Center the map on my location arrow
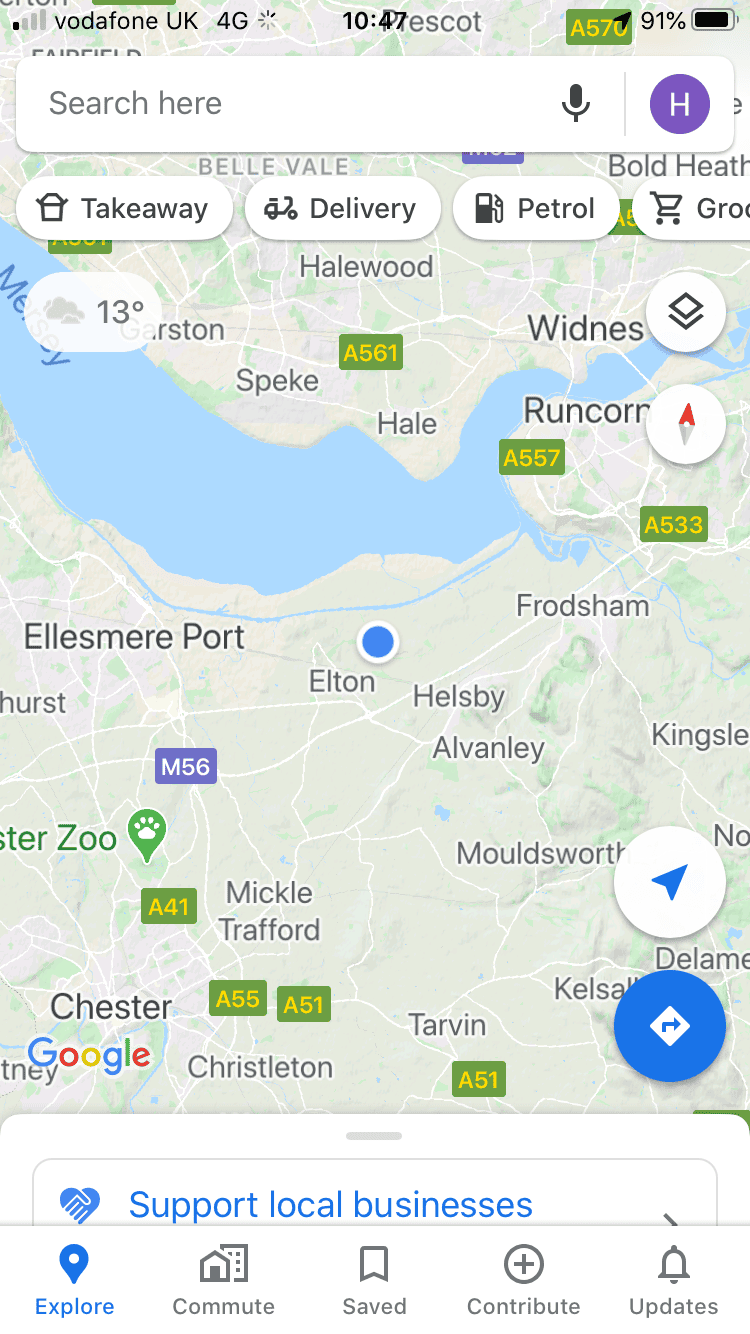This screenshot has width=750, height=1334. [x=670, y=882]
